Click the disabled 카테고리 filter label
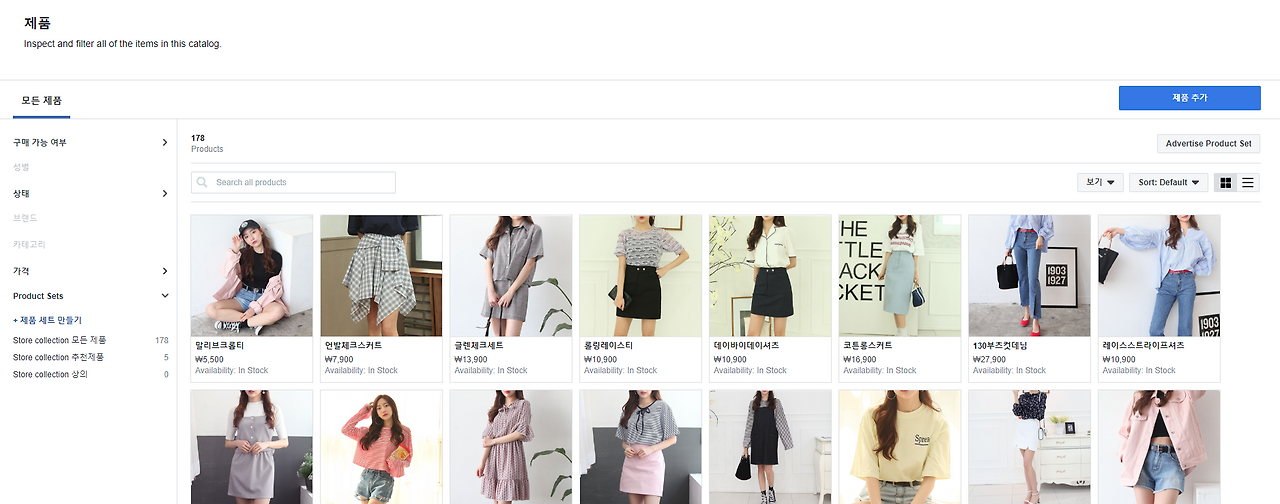Screen dimensions: 1280x504 click(29, 244)
